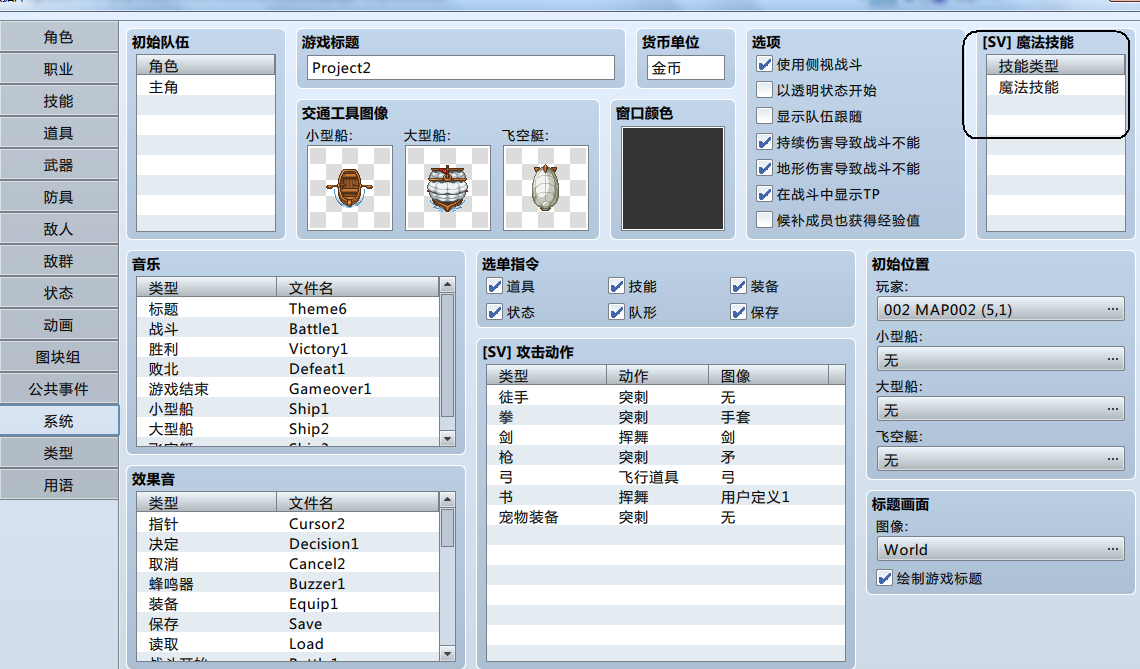
Task: Toggle 在战斗中显示TP checkbox
Action: [x=764, y=194]
